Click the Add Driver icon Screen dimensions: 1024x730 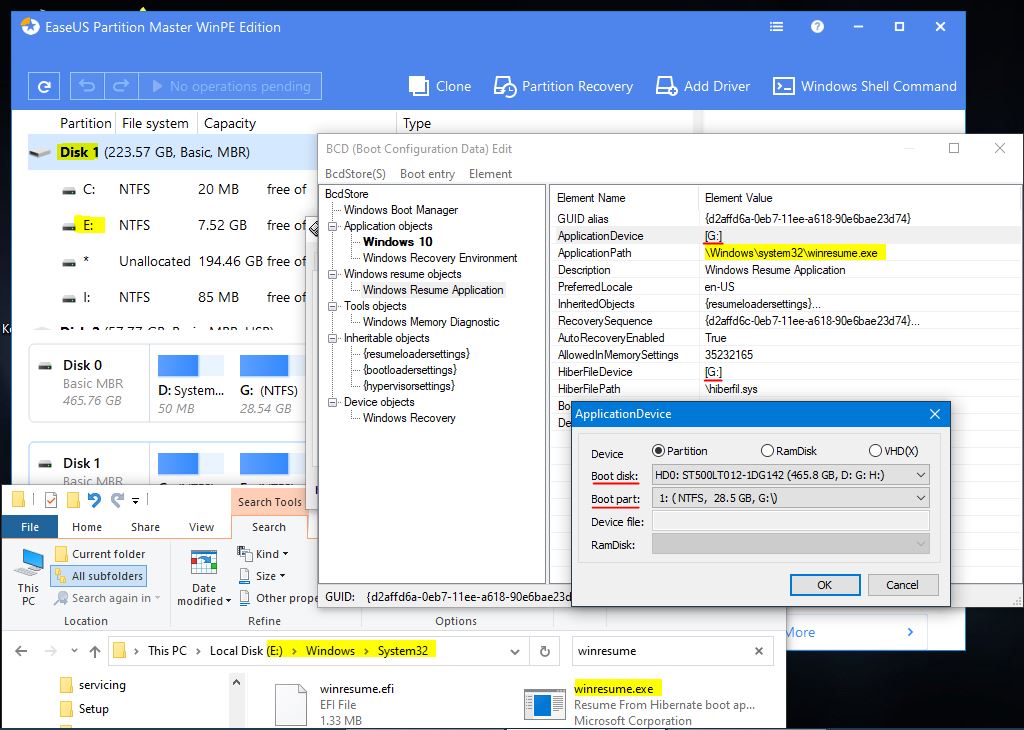[667, 87]
